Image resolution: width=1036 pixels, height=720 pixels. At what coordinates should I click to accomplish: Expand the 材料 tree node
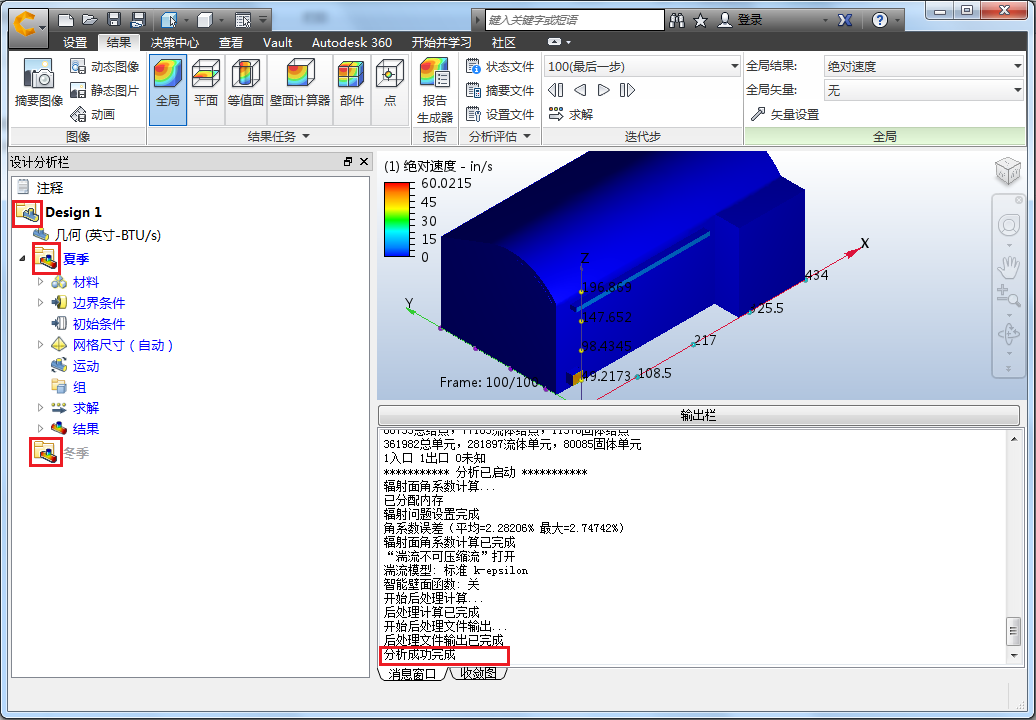coord(40,282)
